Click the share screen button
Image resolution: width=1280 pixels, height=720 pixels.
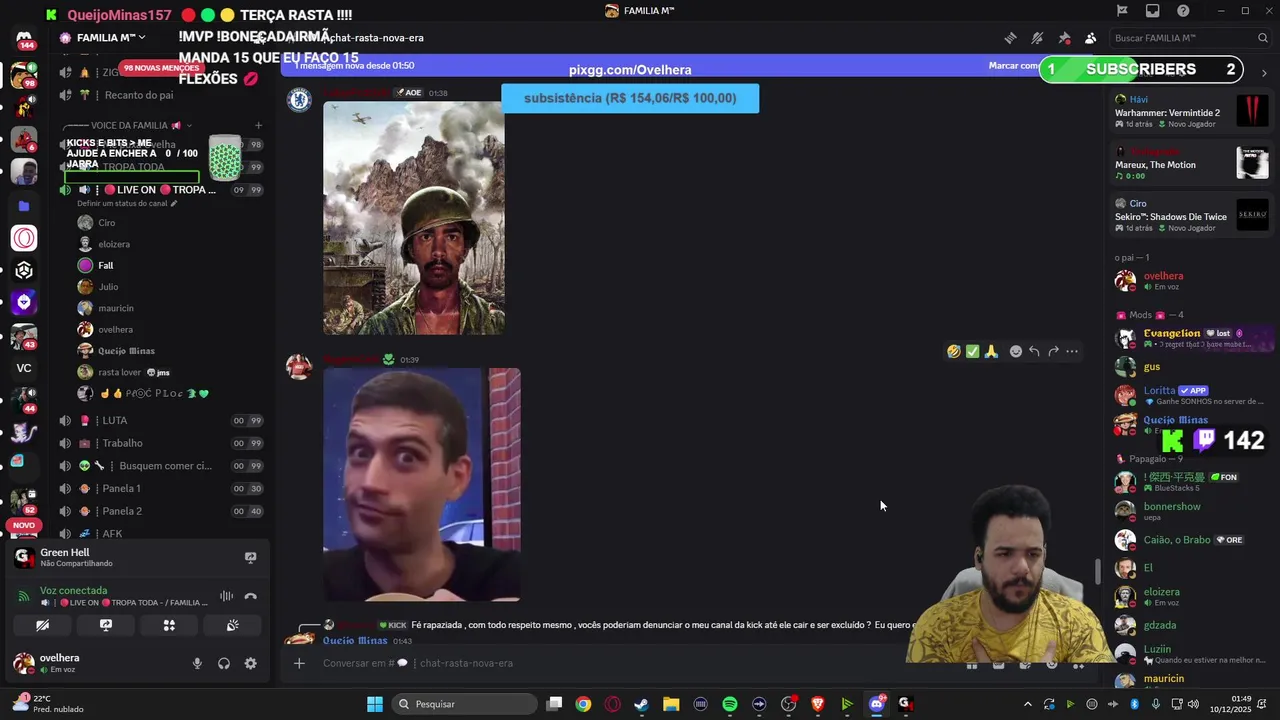click(x=106, y=625)
